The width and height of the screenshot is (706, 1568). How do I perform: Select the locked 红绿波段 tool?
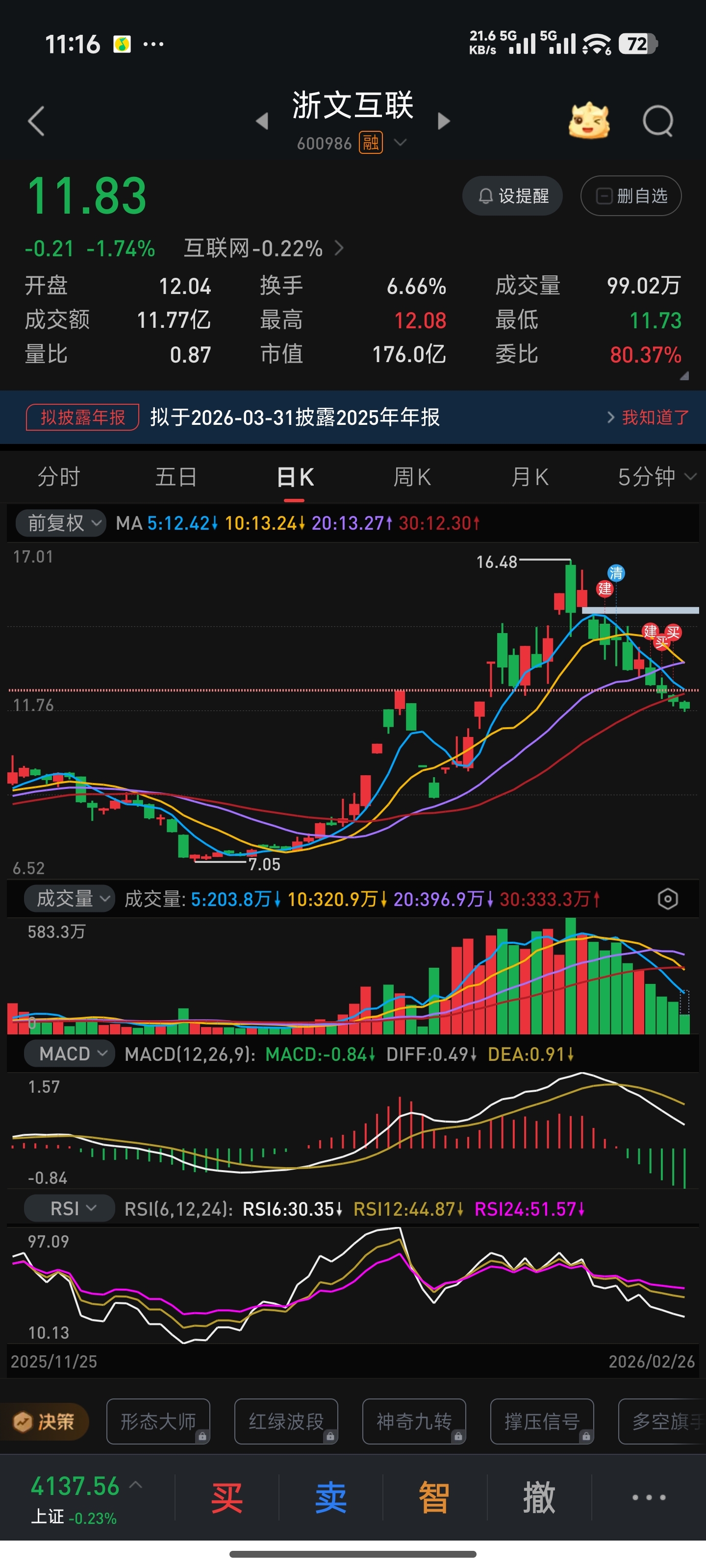click(286, 1421)
